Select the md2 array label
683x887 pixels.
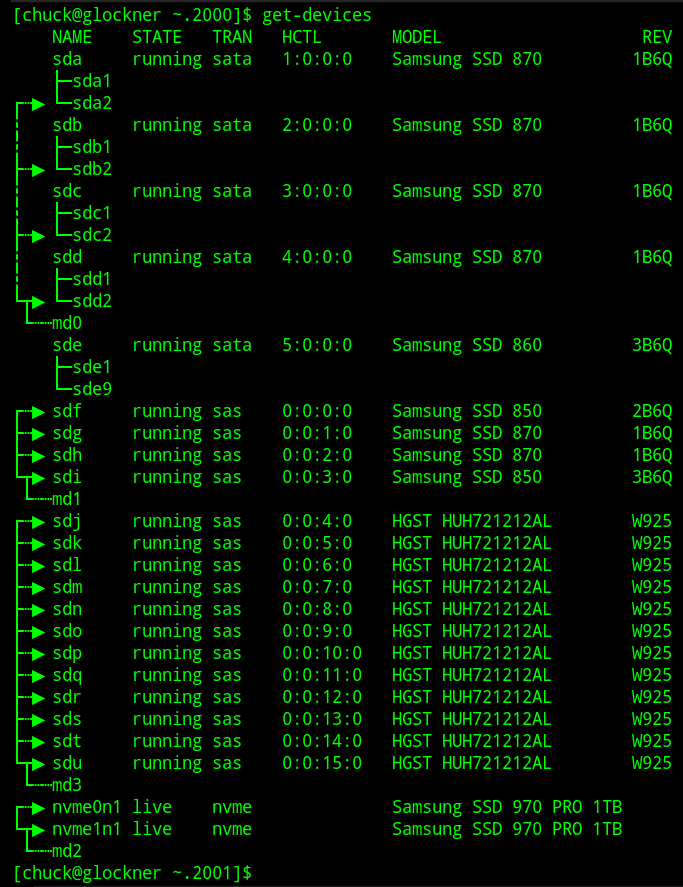tap(67, 851)
